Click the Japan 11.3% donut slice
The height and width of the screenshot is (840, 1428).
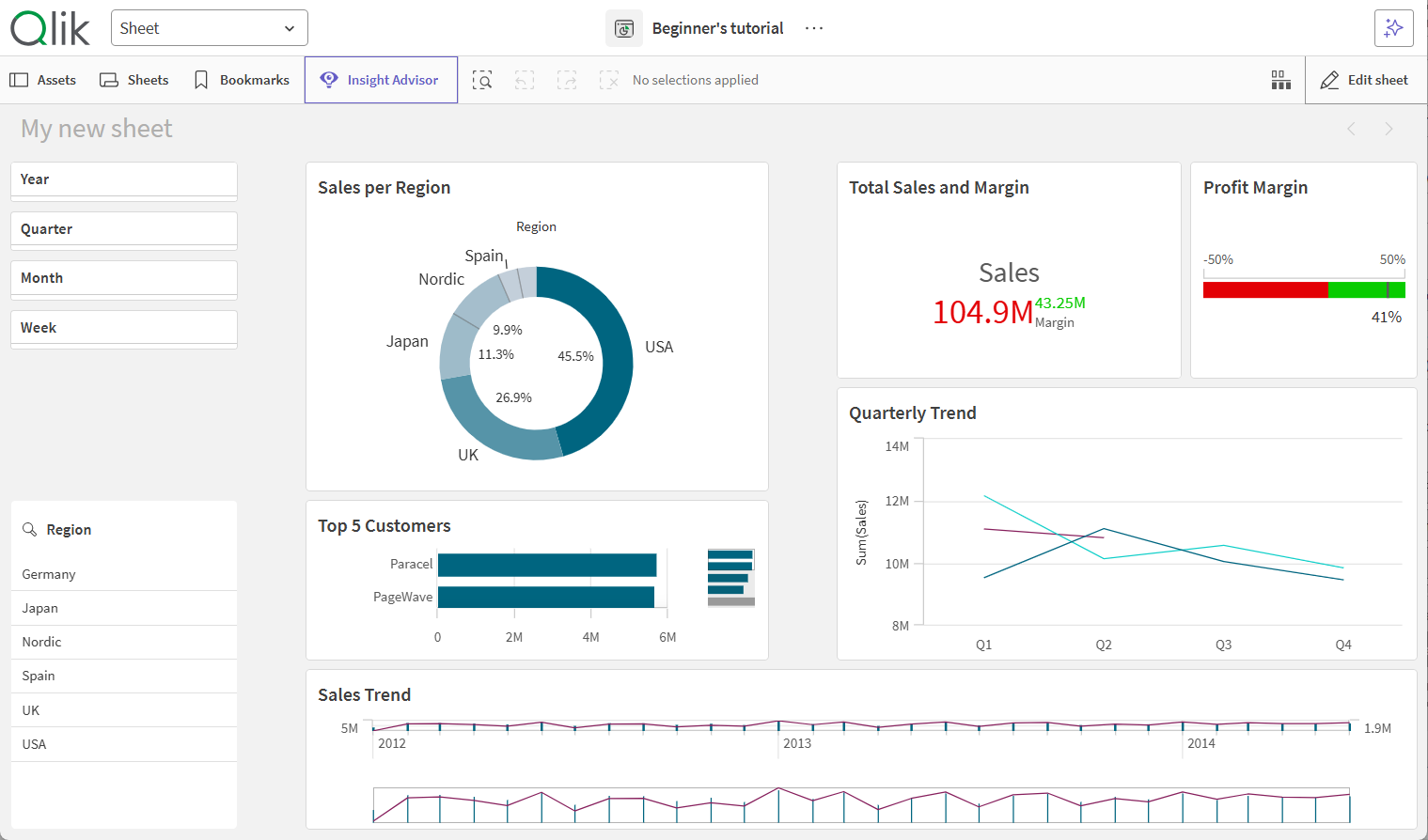click(x=455, y=348)
